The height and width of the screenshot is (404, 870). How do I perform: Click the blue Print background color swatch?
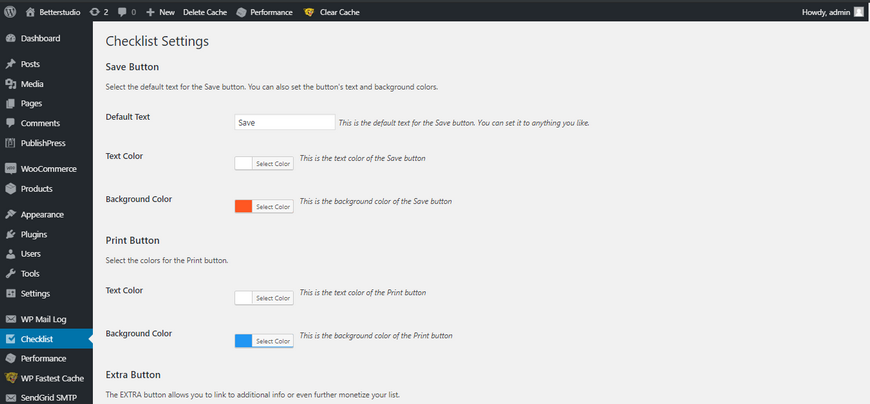(244, 341)
